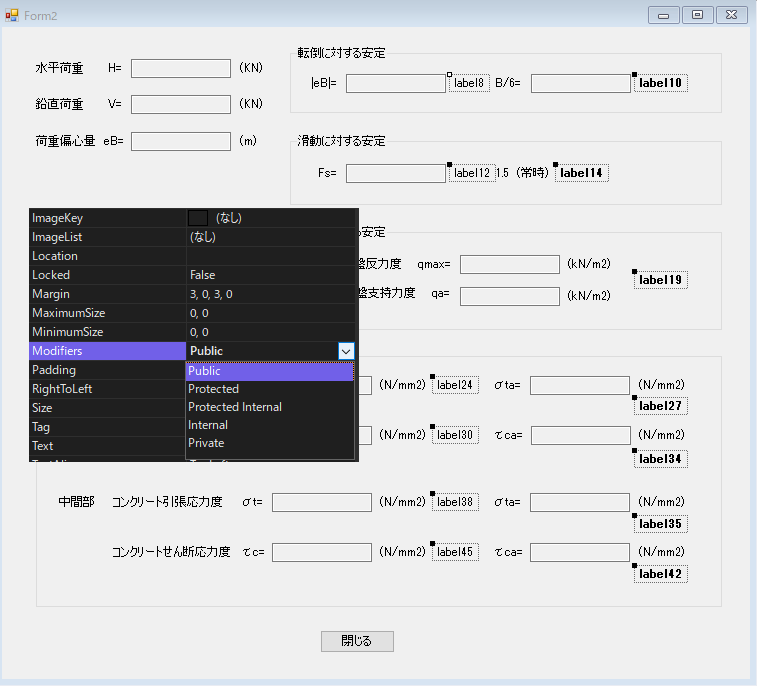Image resolution: width=757 pixels, height=686 pixels.
Task: Click the qmax= text box
Action: tap(510, 265)
